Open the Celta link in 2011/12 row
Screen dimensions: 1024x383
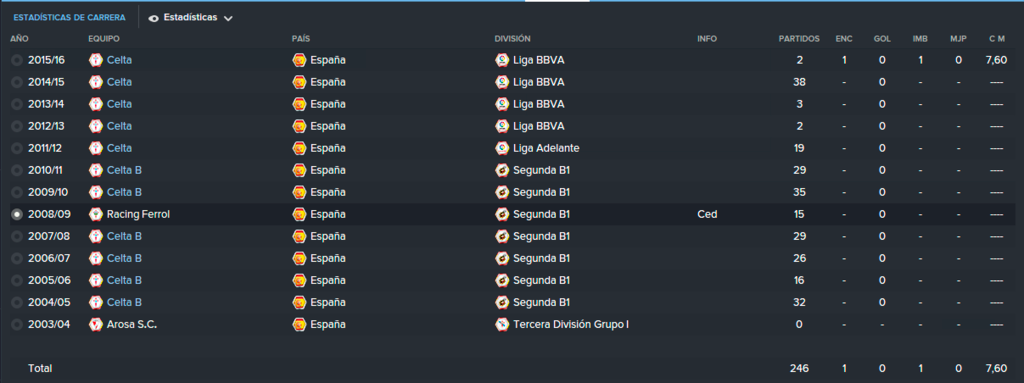pos(119,148)
